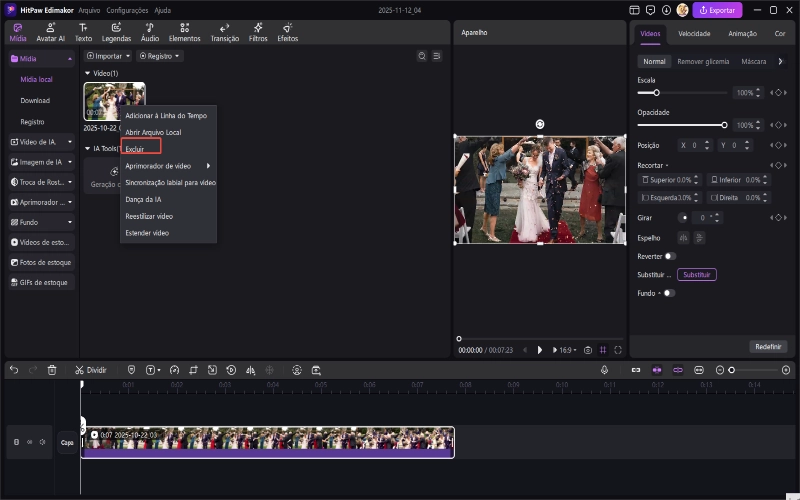
Task: Open the 16:9 aspect ratio dropdown
Action: point(566,350)
